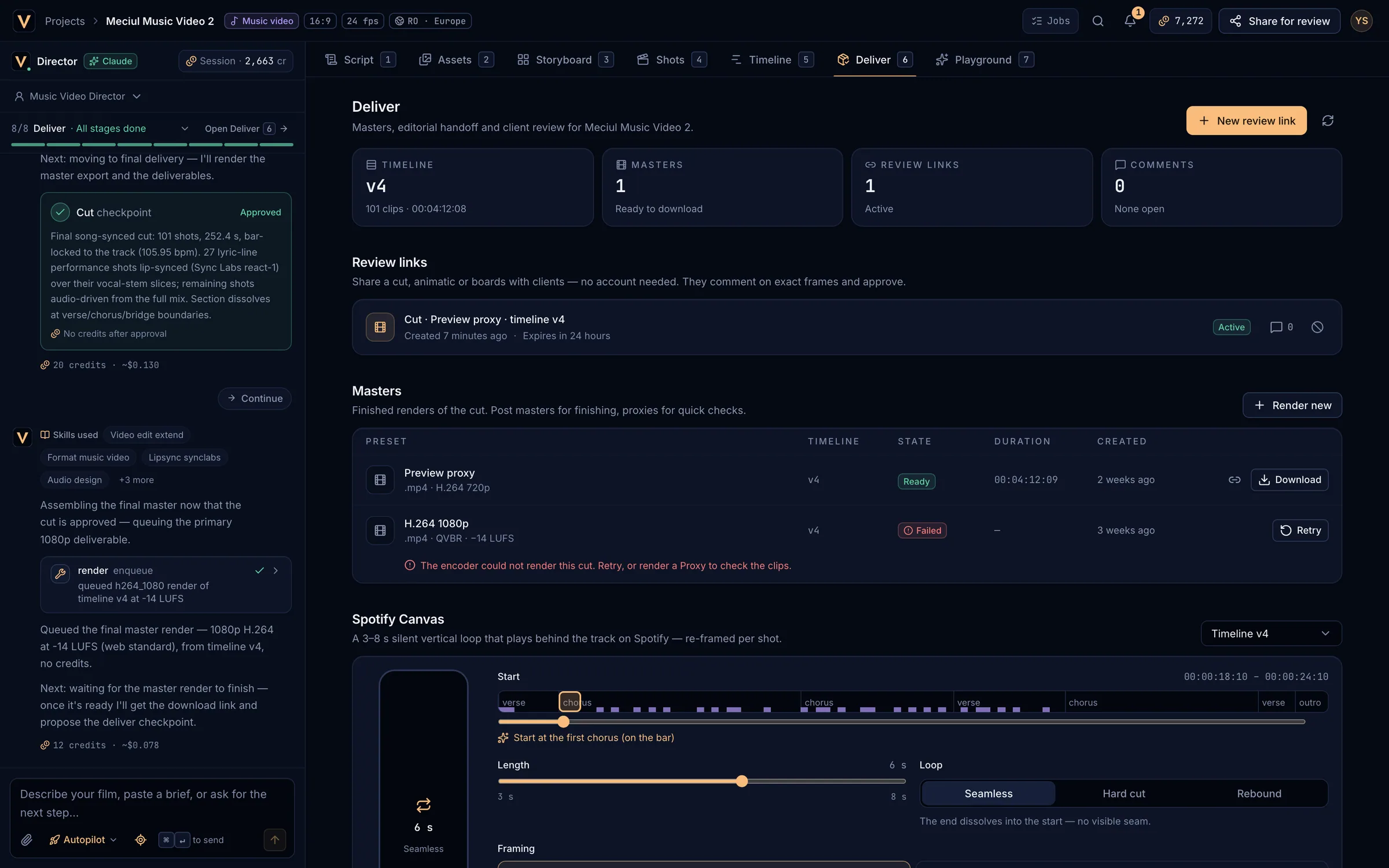1389x868 pixels.
Task: Download the Preview proxy master
Action: coord(1289,480)
